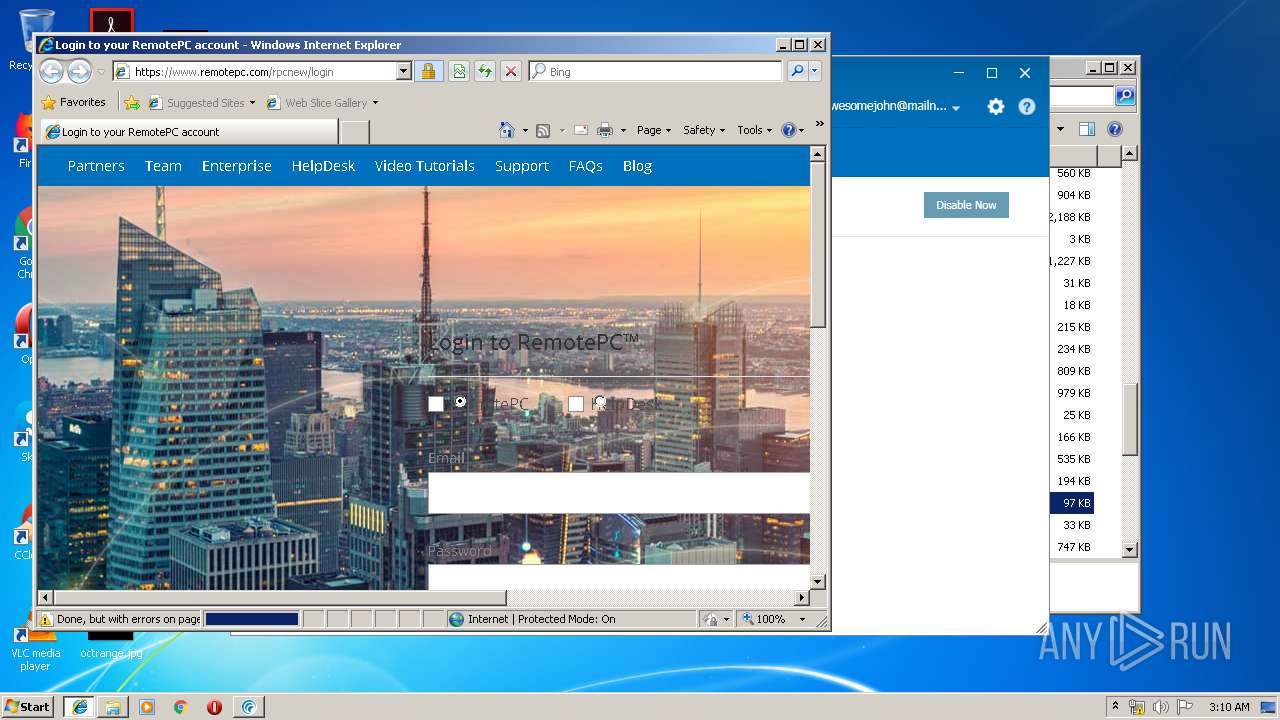Open help icon in RemotePC app window

1027,106
